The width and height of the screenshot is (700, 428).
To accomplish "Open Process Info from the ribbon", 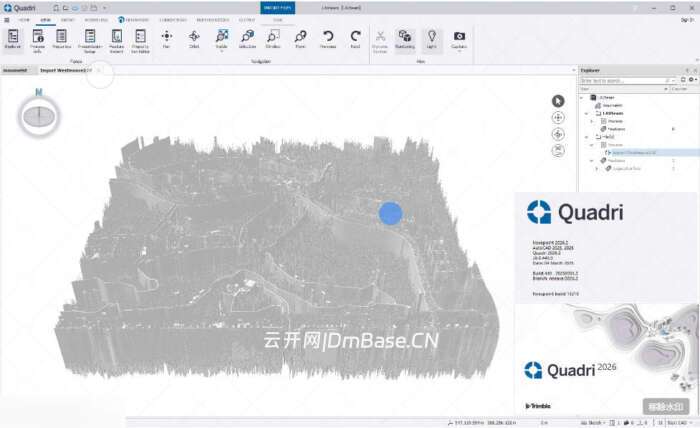I will [38, 41].
